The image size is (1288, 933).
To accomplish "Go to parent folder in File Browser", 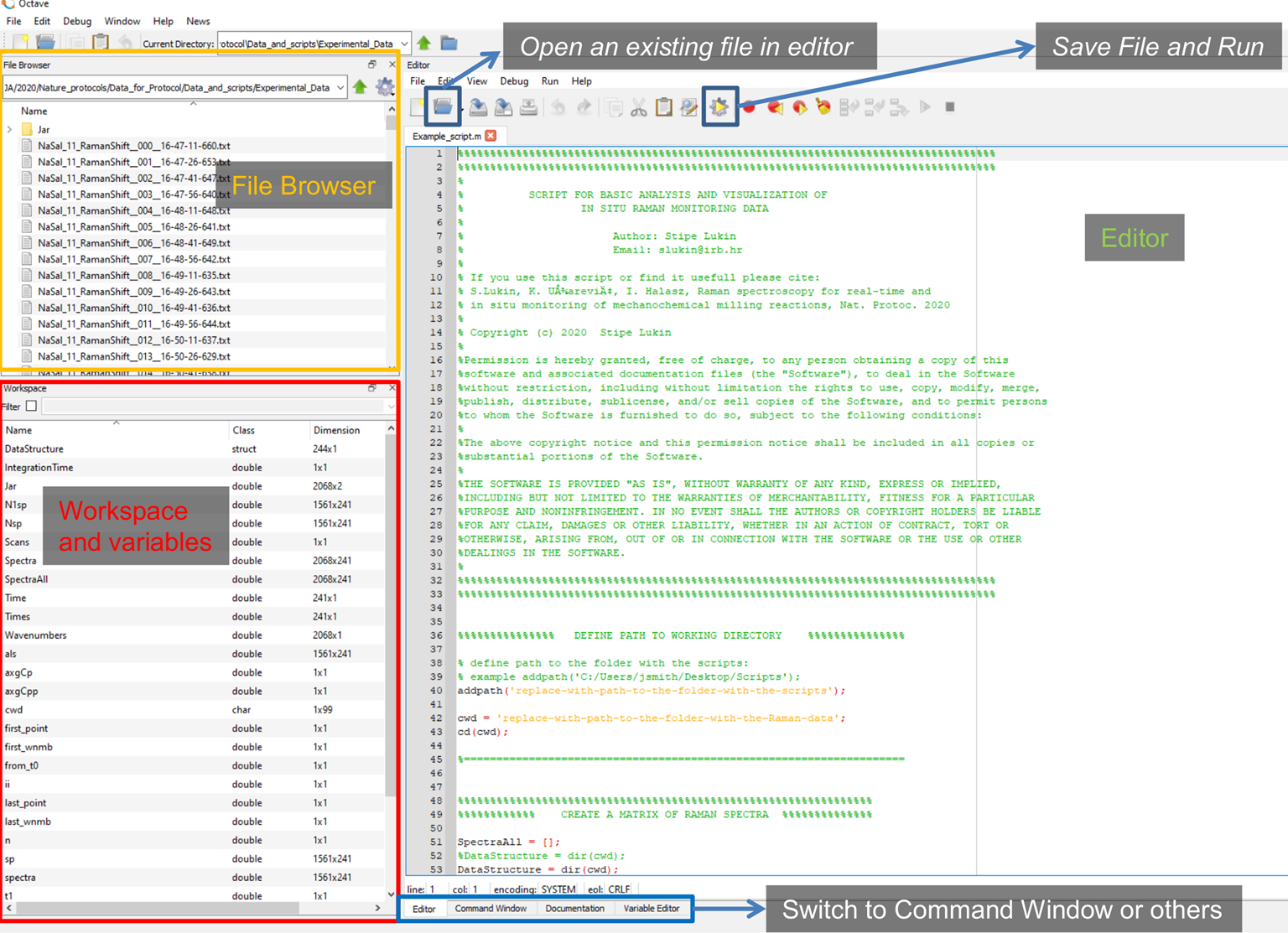I will [360, 86].
